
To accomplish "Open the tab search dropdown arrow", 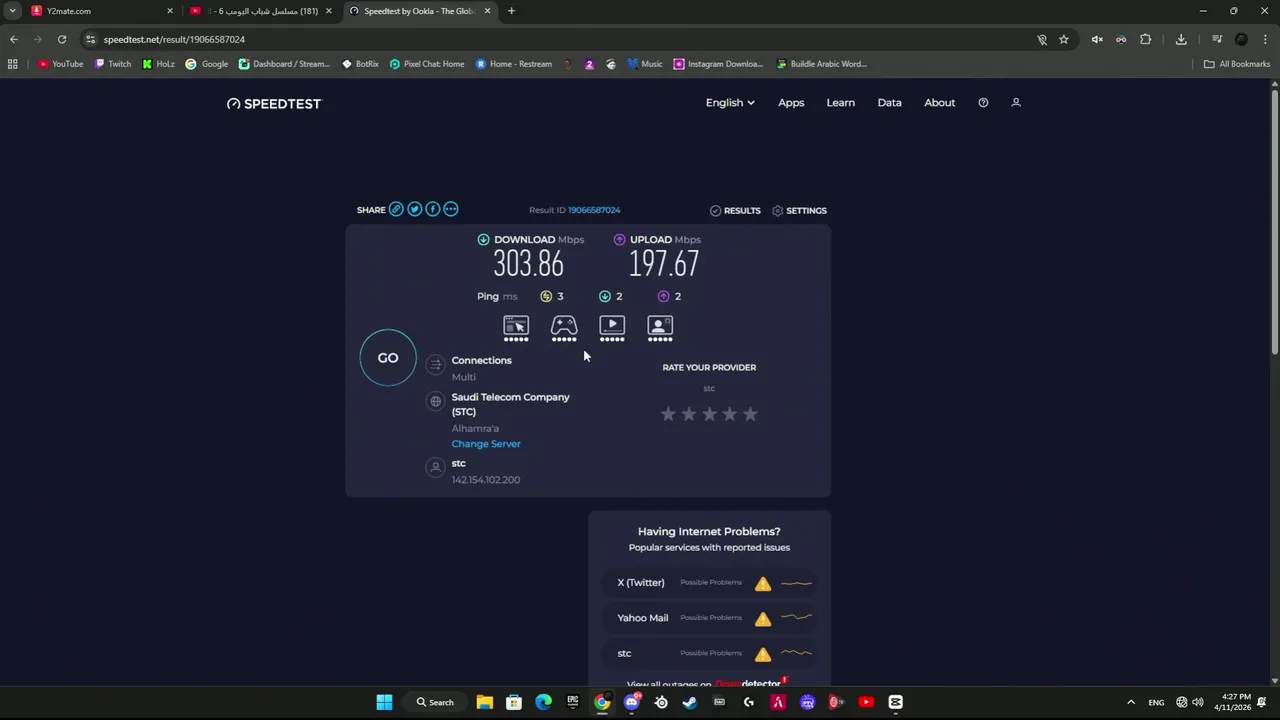I will click(12, 11).
